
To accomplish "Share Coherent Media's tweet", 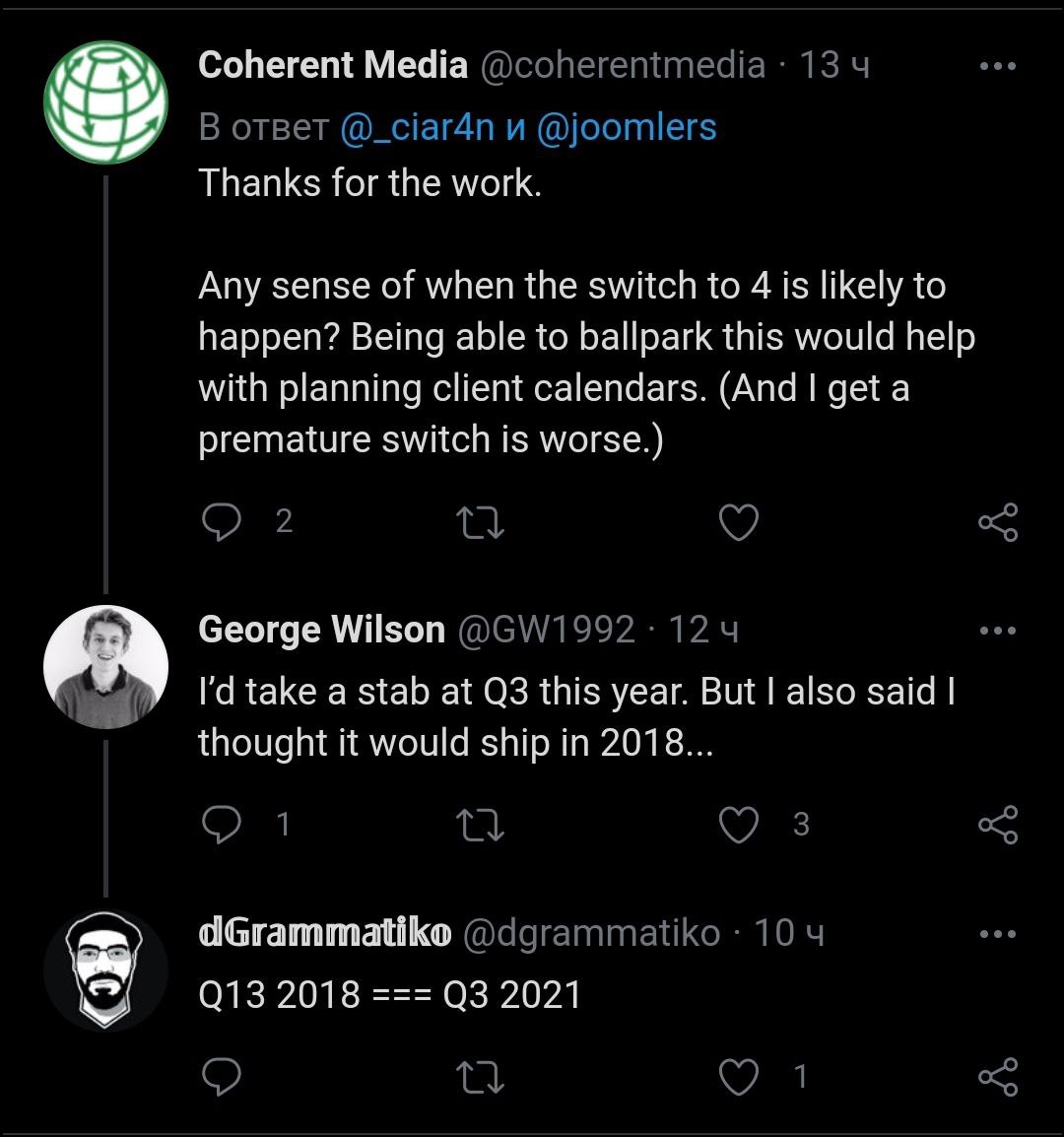I will pyautogui.click(x=997, y=523).
